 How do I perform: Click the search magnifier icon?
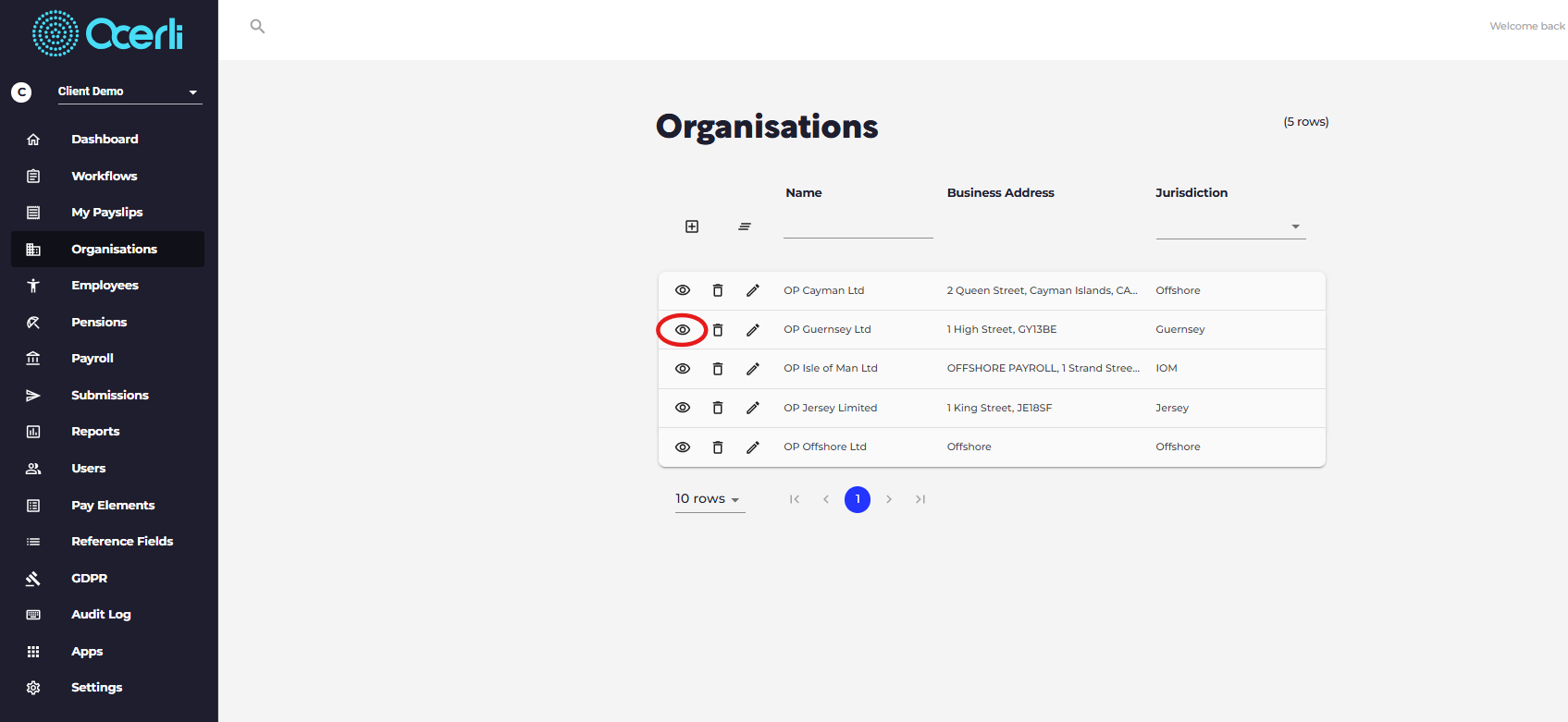tap(257, 26)
